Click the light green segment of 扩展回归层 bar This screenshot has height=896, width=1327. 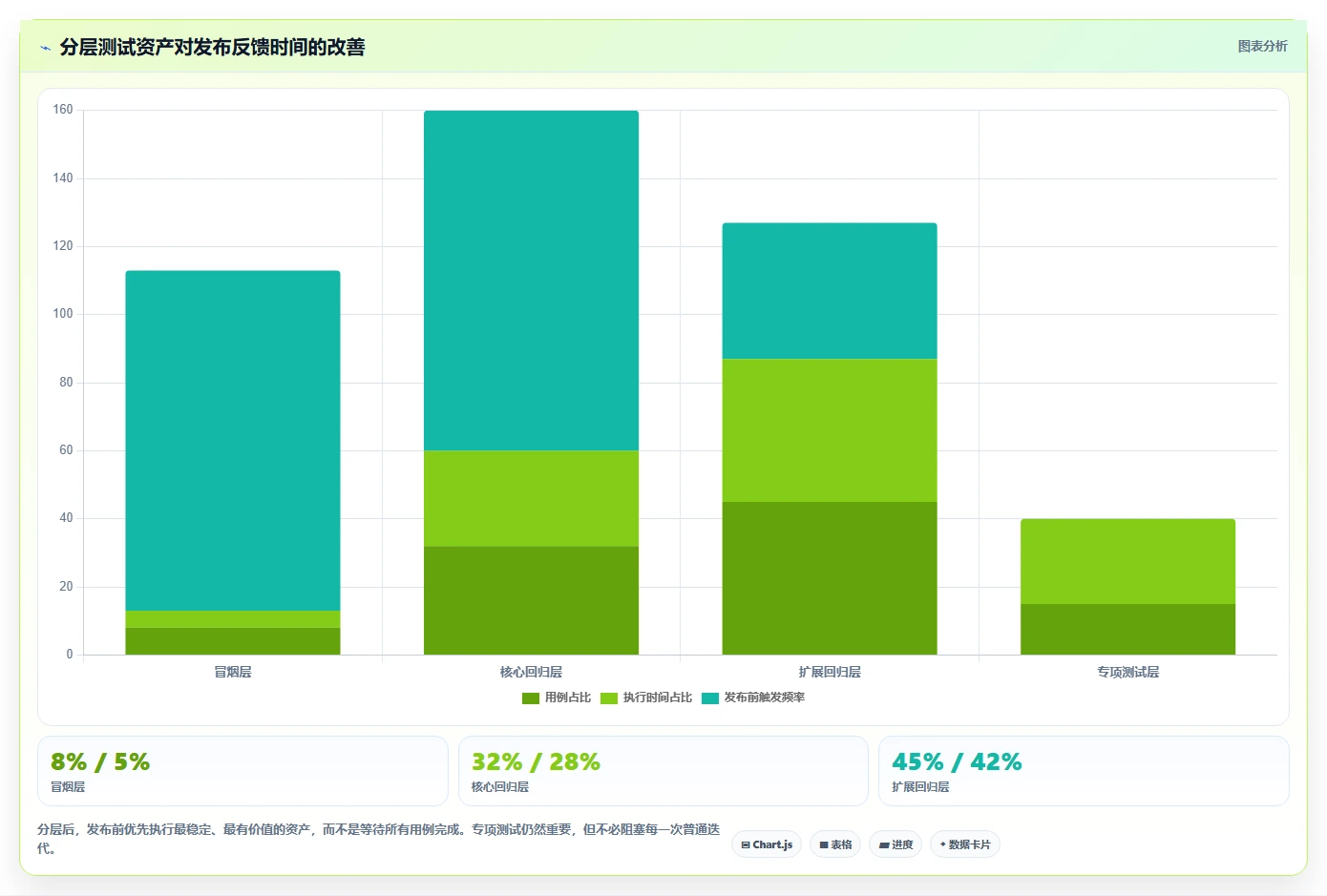coord(830,430)
